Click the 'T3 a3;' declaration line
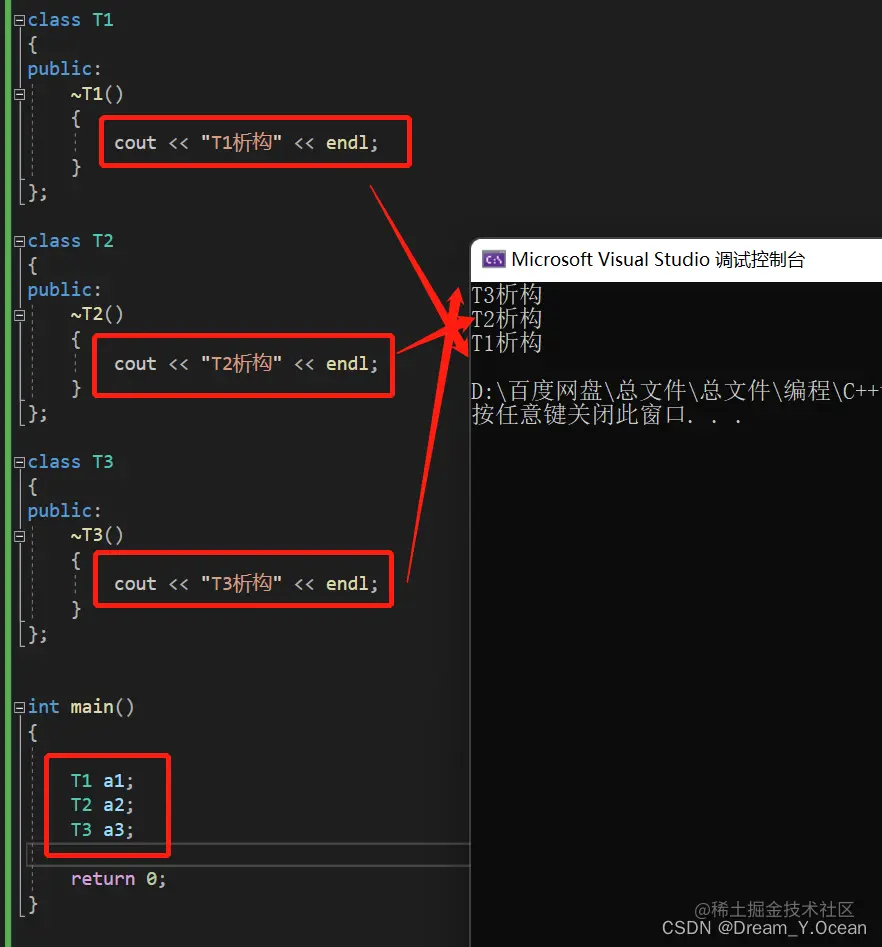The image size is (882, 947). (102, 830)
